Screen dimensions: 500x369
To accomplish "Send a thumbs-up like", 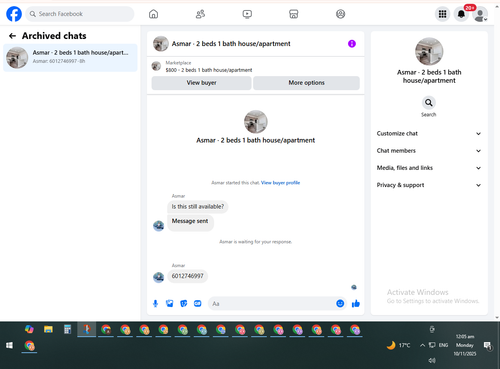I will coord(356,303).
